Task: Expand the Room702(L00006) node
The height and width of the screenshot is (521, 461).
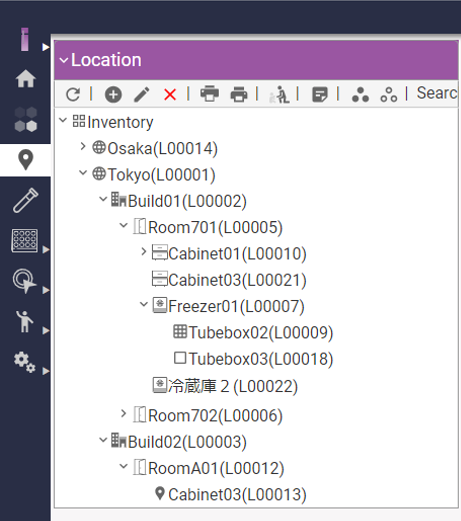Action: tap(124, 414)
